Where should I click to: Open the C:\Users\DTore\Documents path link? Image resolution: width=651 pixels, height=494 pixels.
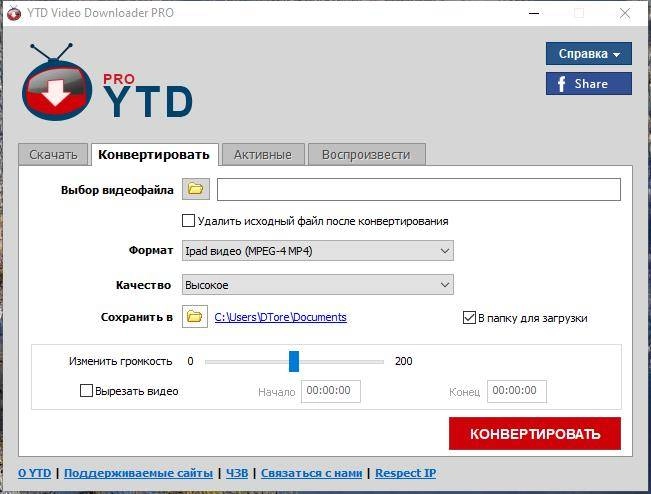tap(280, 317)
